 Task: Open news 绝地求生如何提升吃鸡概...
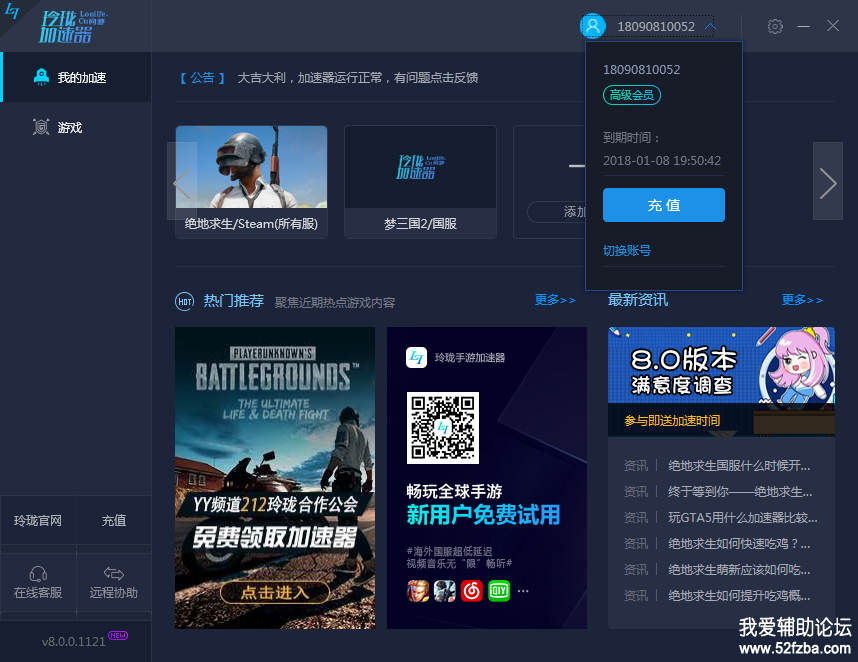tap(739, 595)
